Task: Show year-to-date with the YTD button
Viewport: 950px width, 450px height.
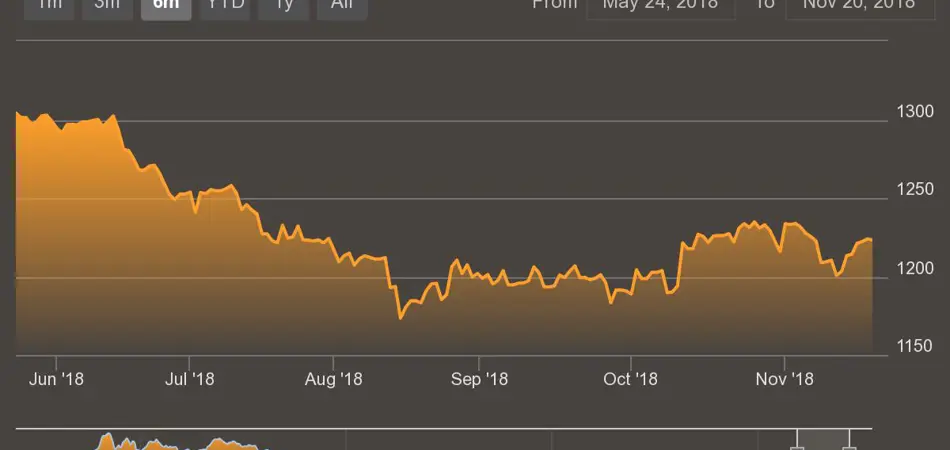Action: pos(224,6)
